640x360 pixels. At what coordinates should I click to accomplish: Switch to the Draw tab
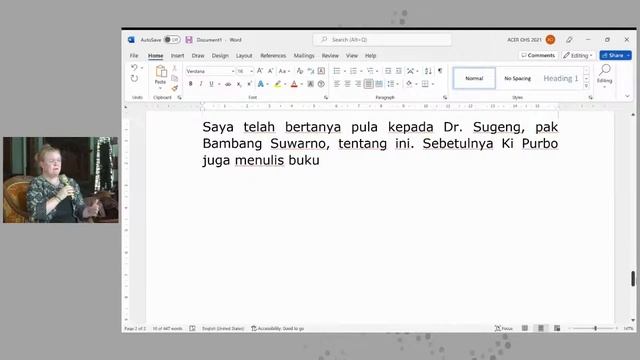pyautogui.click(x=198, y=56)
